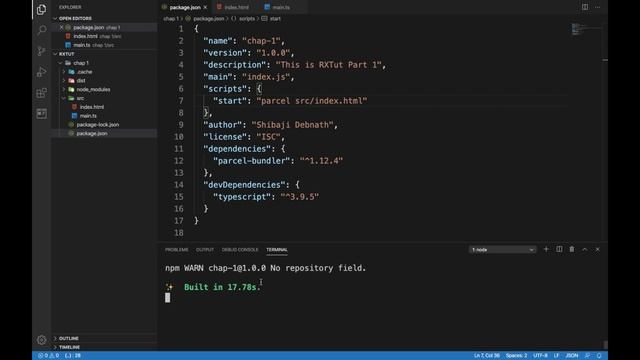Open the Extensions view
Viewport: 640px width, 360px height.
coord(41,93)
